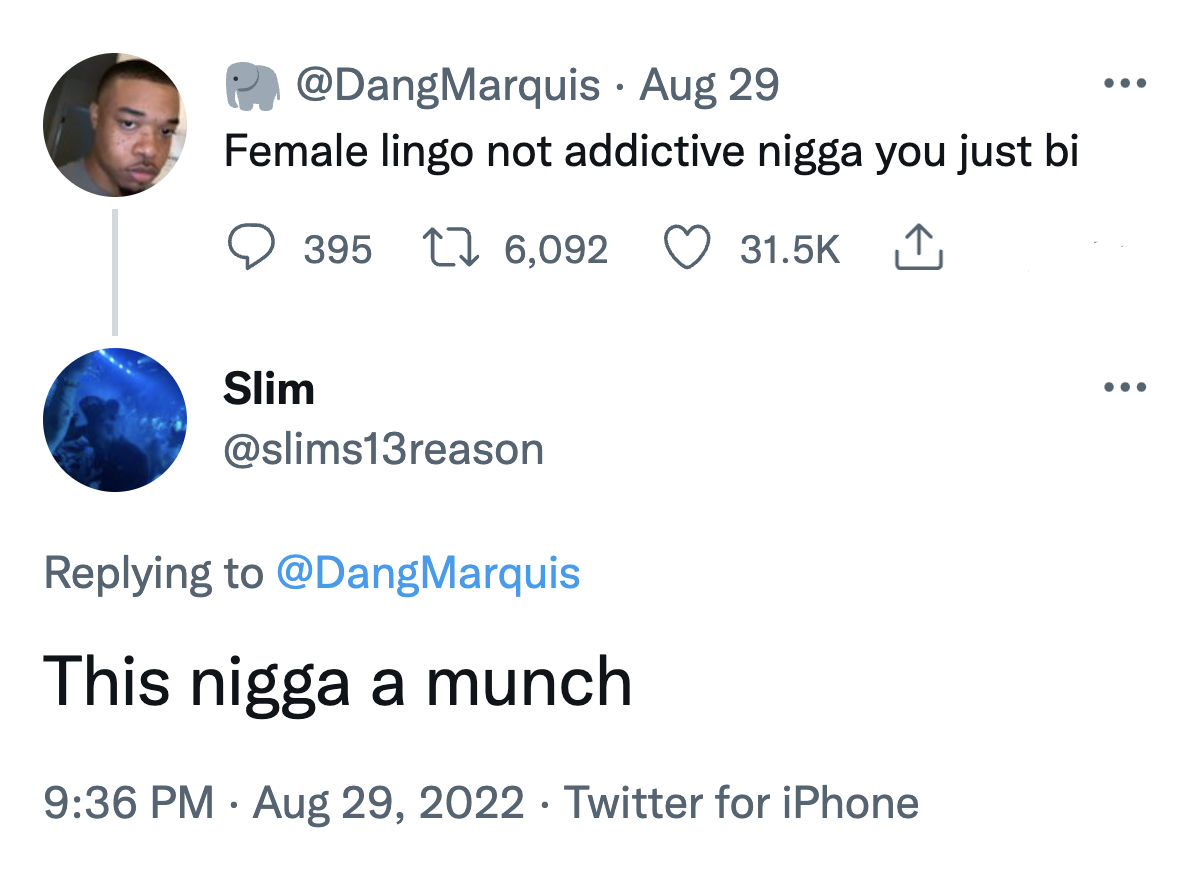Open Slim's blue profile picture
The height and width of the screenshot is (874, 1198).
point(114,420)
